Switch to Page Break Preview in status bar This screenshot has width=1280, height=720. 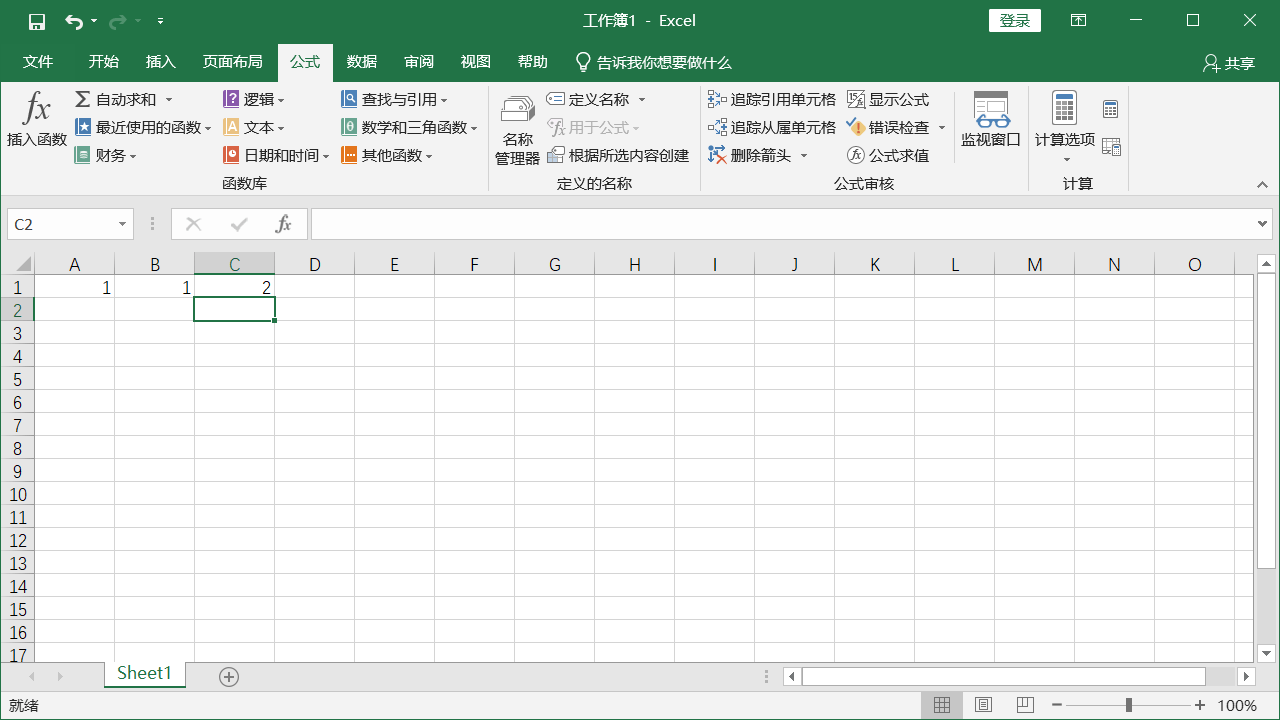point(1024,706)
